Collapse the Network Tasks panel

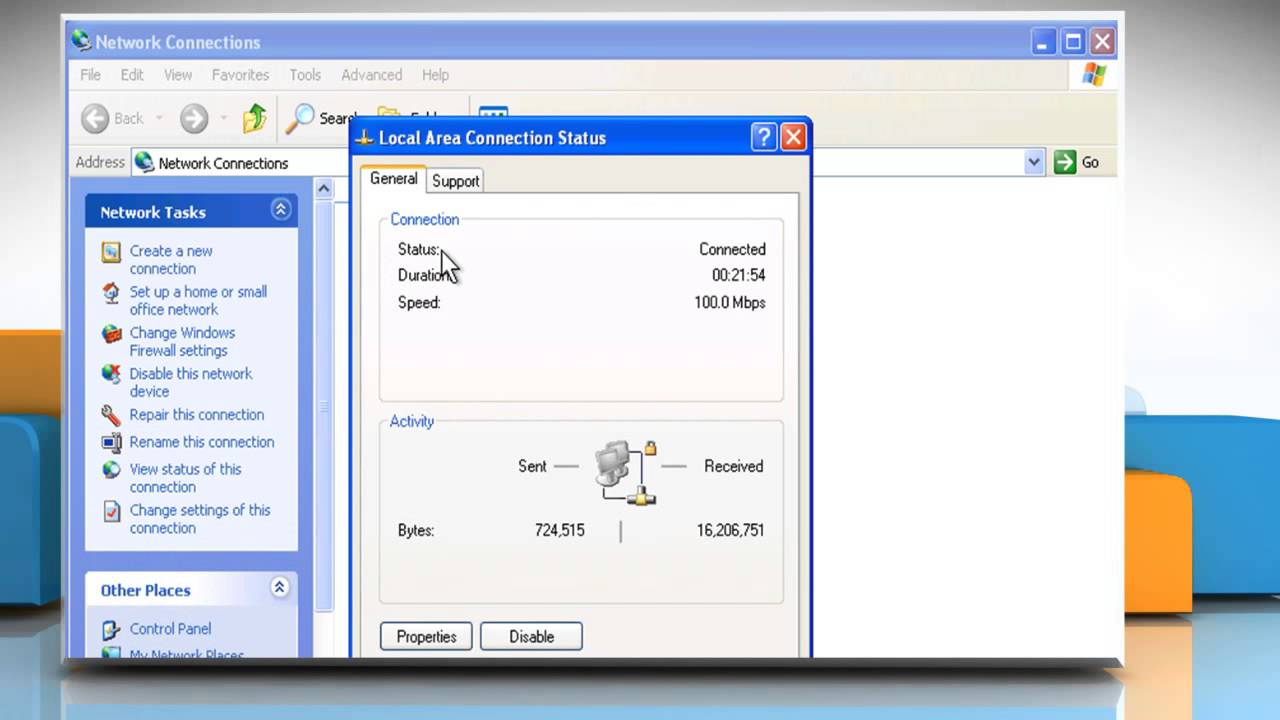point(280,210)
